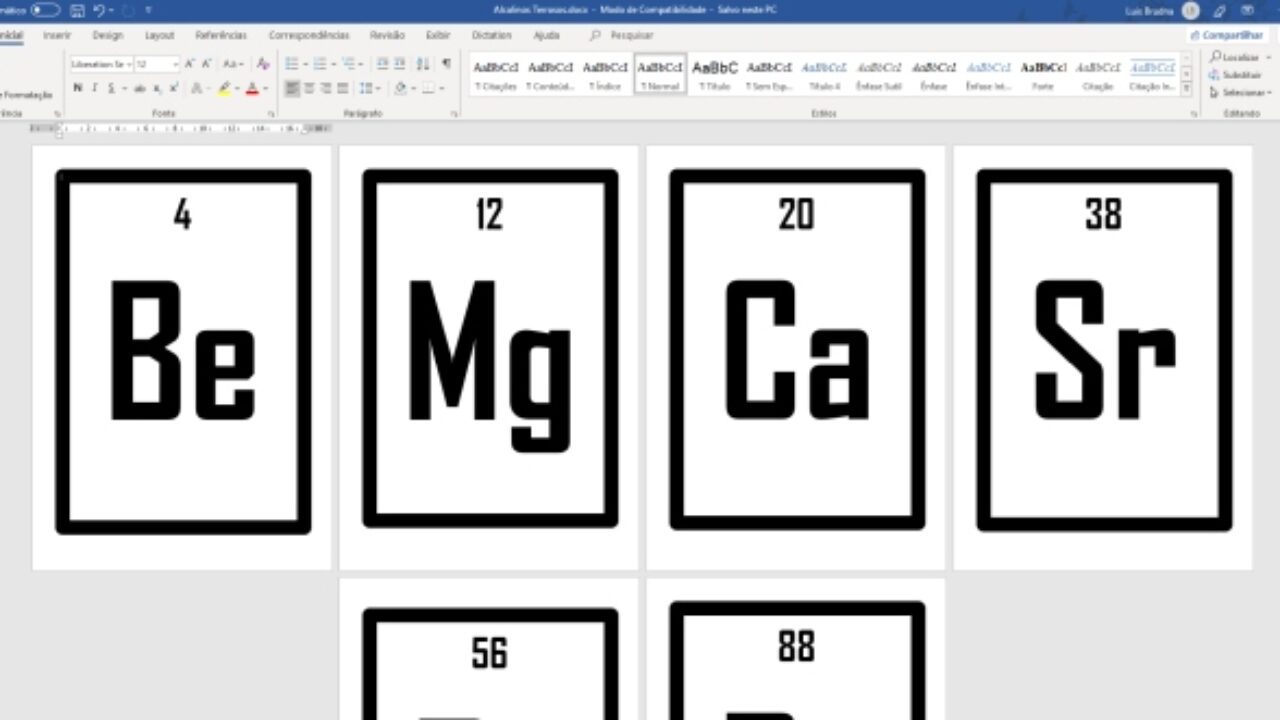The width and height of the screenshot is (1280, 720).
Task: Click the Numbering list icon
Action: 320,64
